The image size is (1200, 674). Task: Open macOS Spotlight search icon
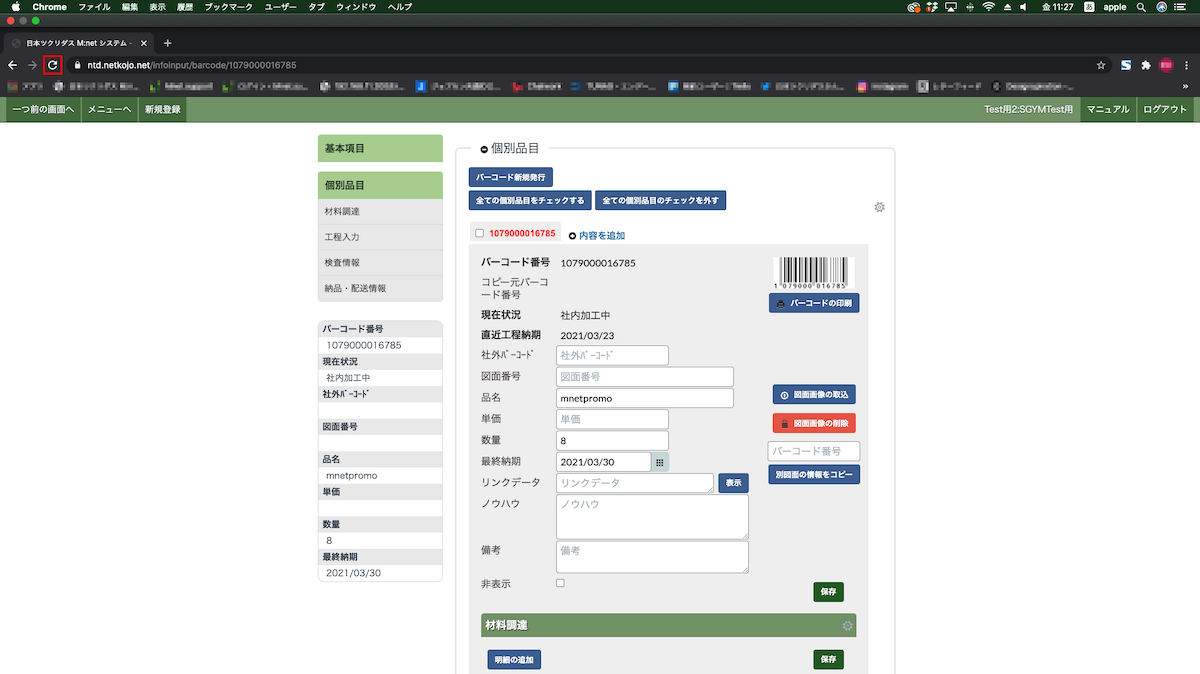pos(1140,7)
